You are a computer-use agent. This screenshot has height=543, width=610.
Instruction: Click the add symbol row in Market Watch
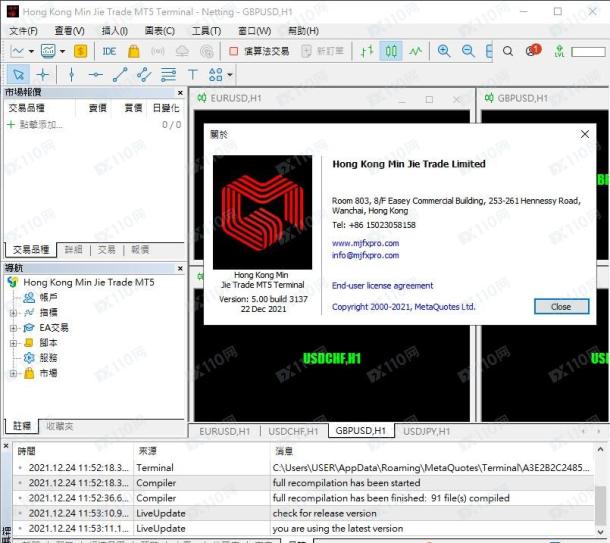[94, 124]
